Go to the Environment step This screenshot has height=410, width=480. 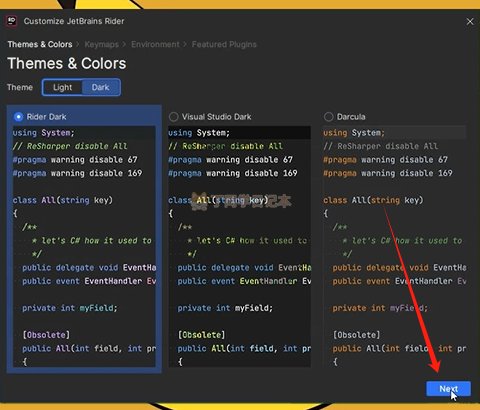[x=155, y=44]
